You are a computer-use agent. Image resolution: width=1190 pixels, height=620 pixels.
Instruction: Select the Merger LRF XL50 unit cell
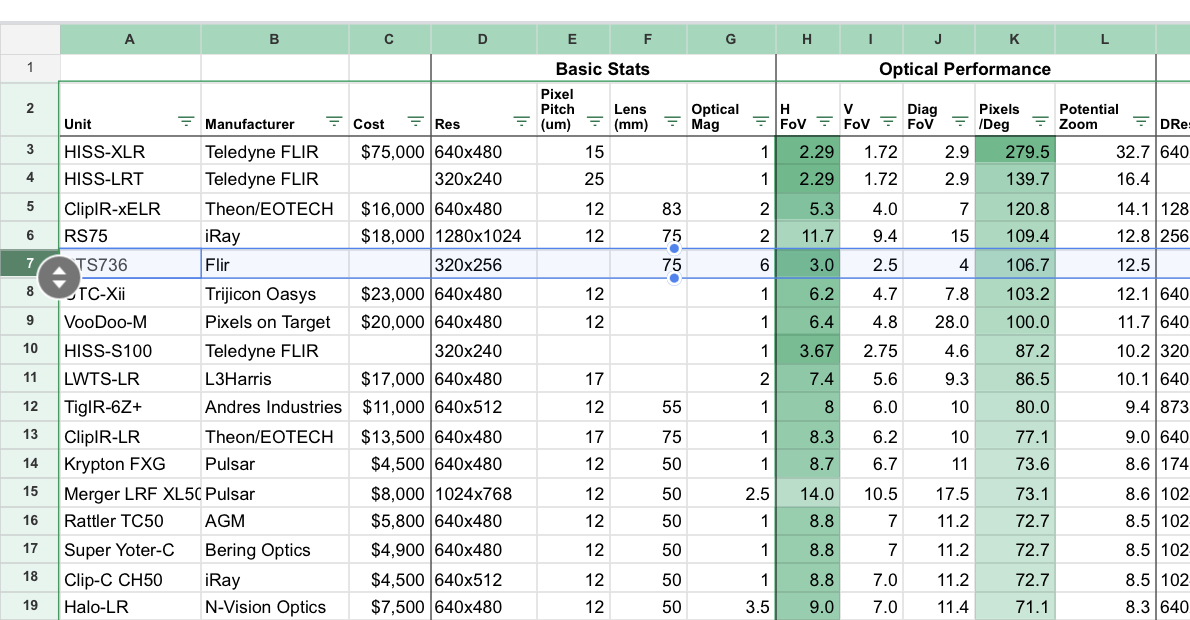tap(130, 493)
